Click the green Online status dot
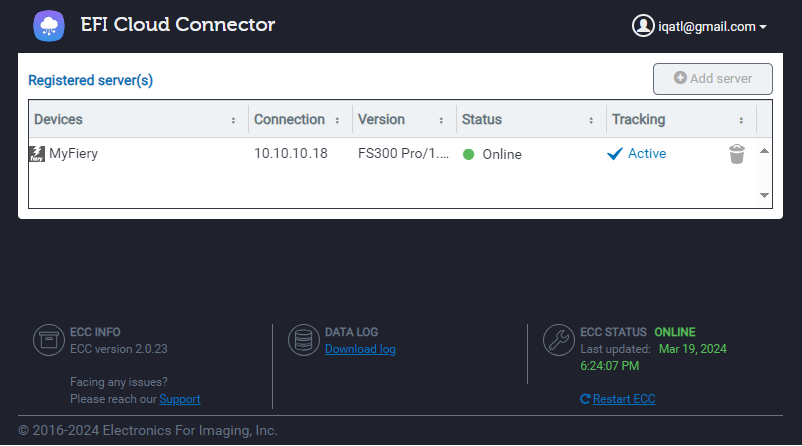 [469, 154]
